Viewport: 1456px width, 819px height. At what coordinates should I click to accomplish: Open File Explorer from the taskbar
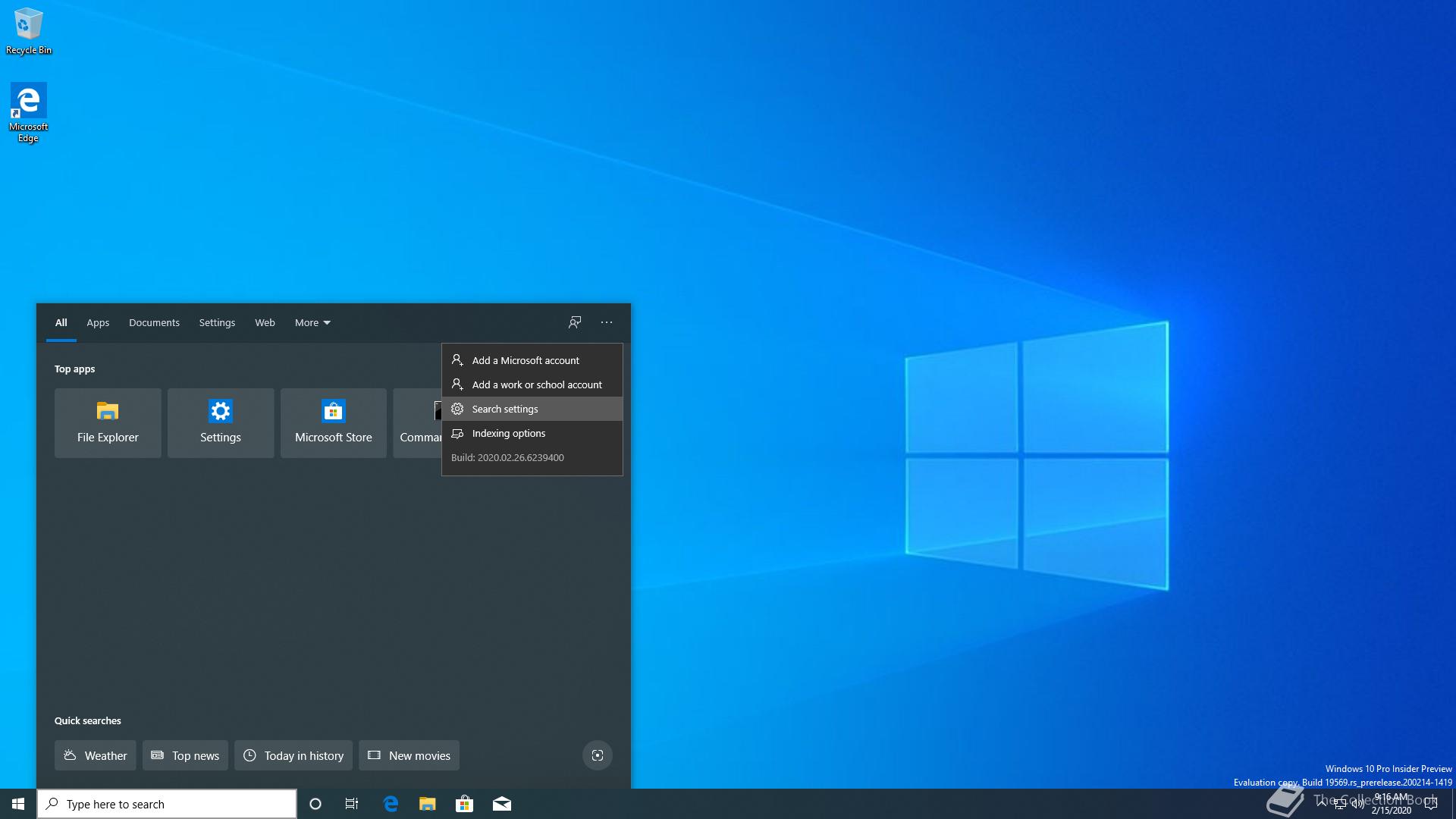tap(428, 804)
